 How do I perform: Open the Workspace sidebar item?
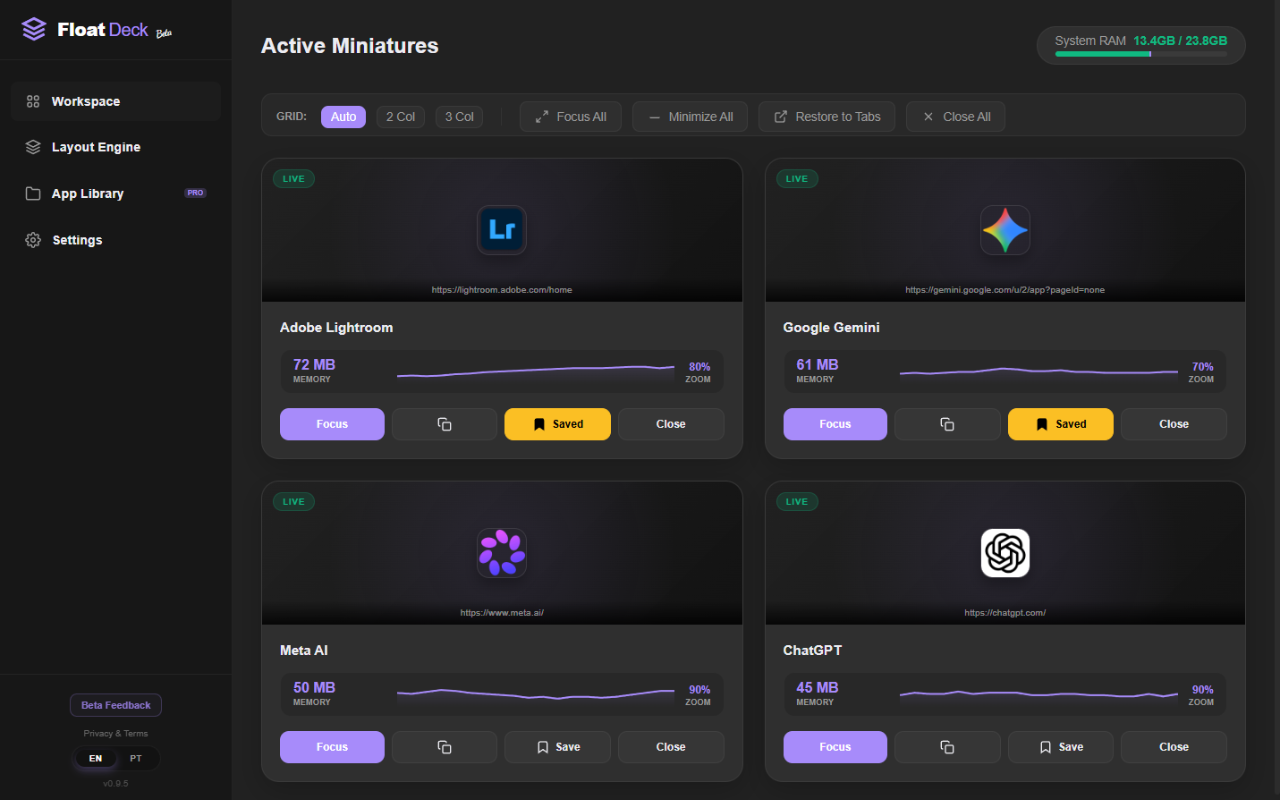click(116, 101)
